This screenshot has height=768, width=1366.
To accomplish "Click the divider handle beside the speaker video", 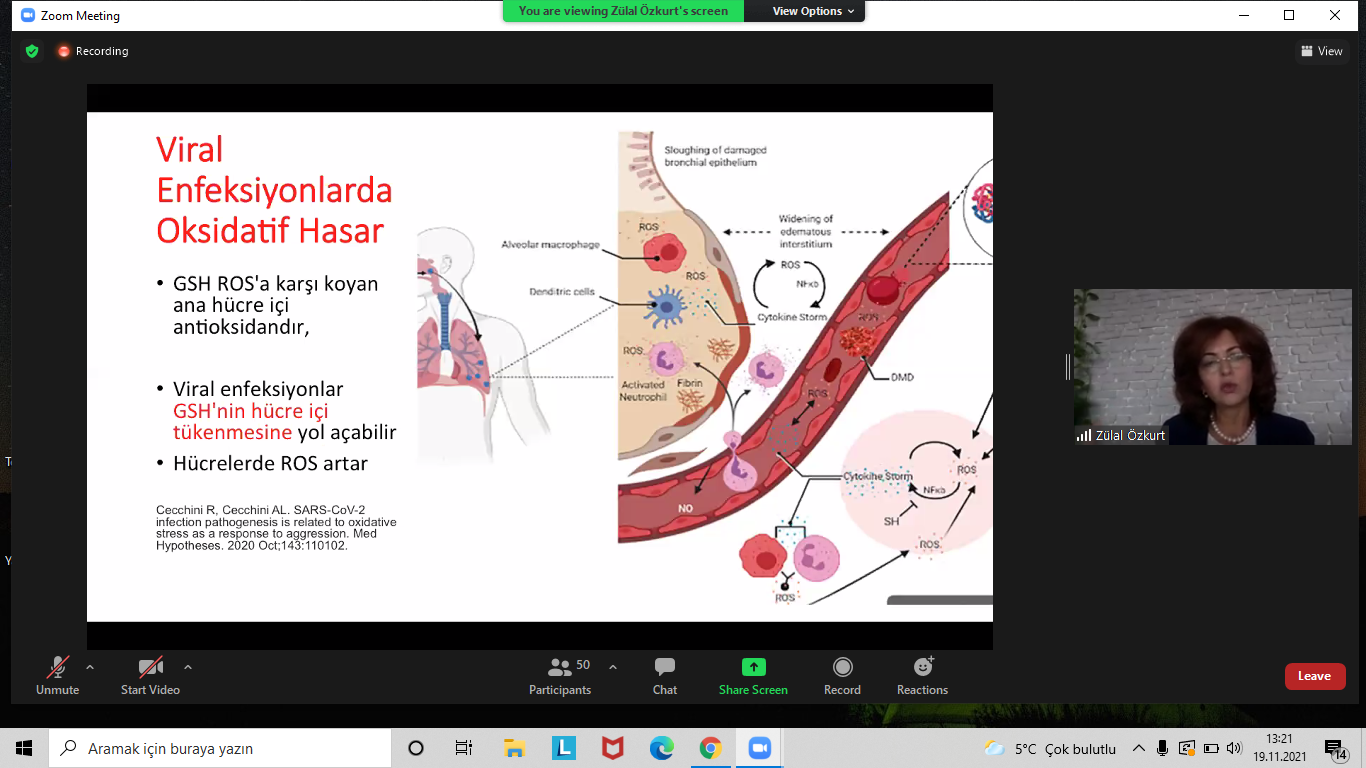I will 1067,367.
